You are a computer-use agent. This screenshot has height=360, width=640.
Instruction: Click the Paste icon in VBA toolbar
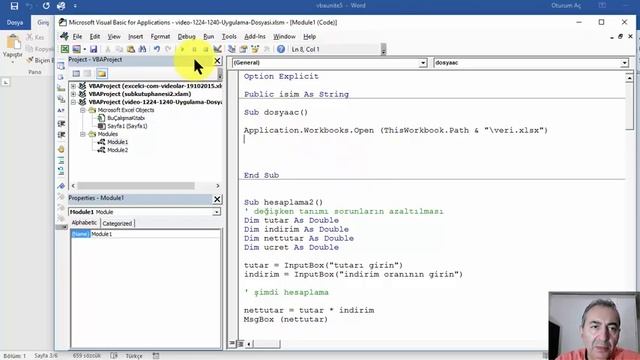pyautogui.click(x=131, y=49)
